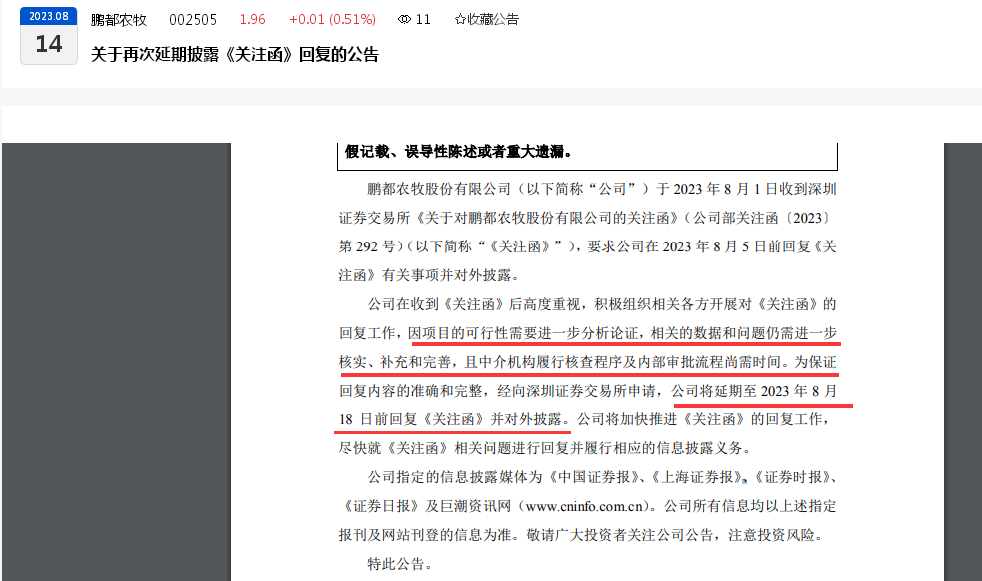
Task: Click the stock price 1.96
Action: [x=252, y=19]
